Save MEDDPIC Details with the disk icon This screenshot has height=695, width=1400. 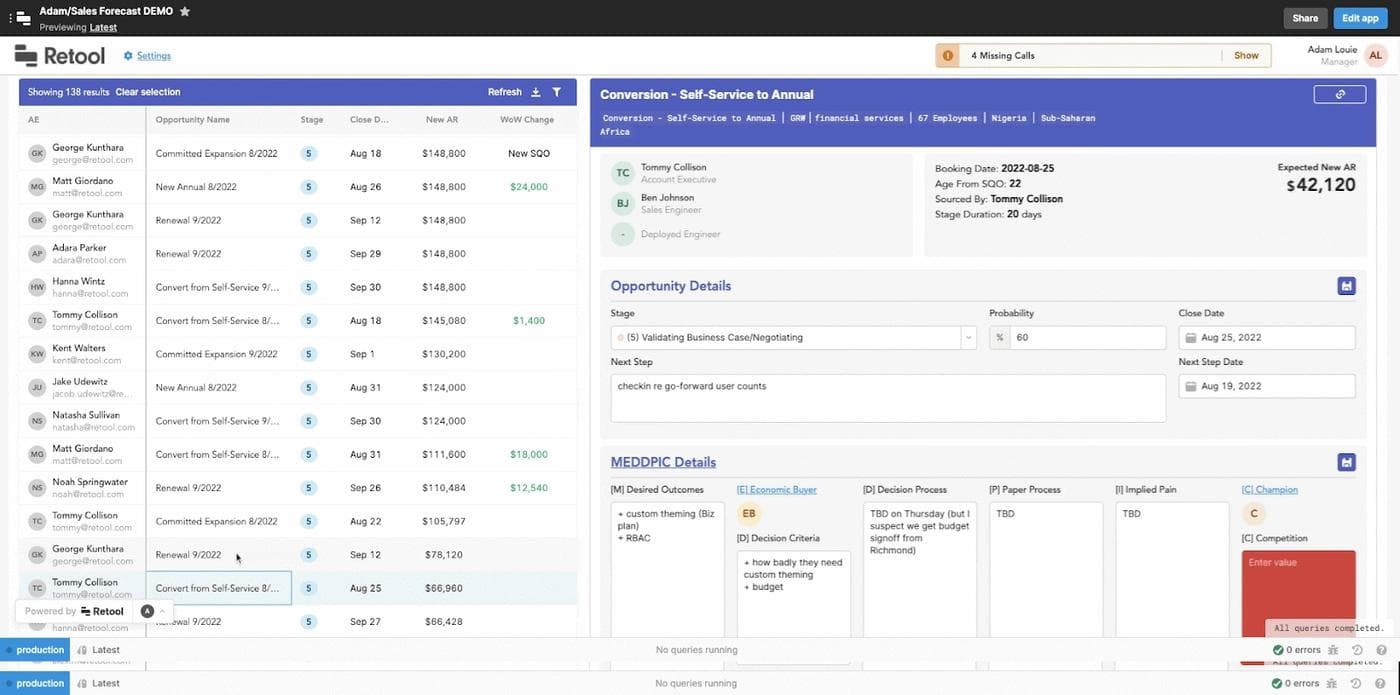click(x=1346, y=462)
